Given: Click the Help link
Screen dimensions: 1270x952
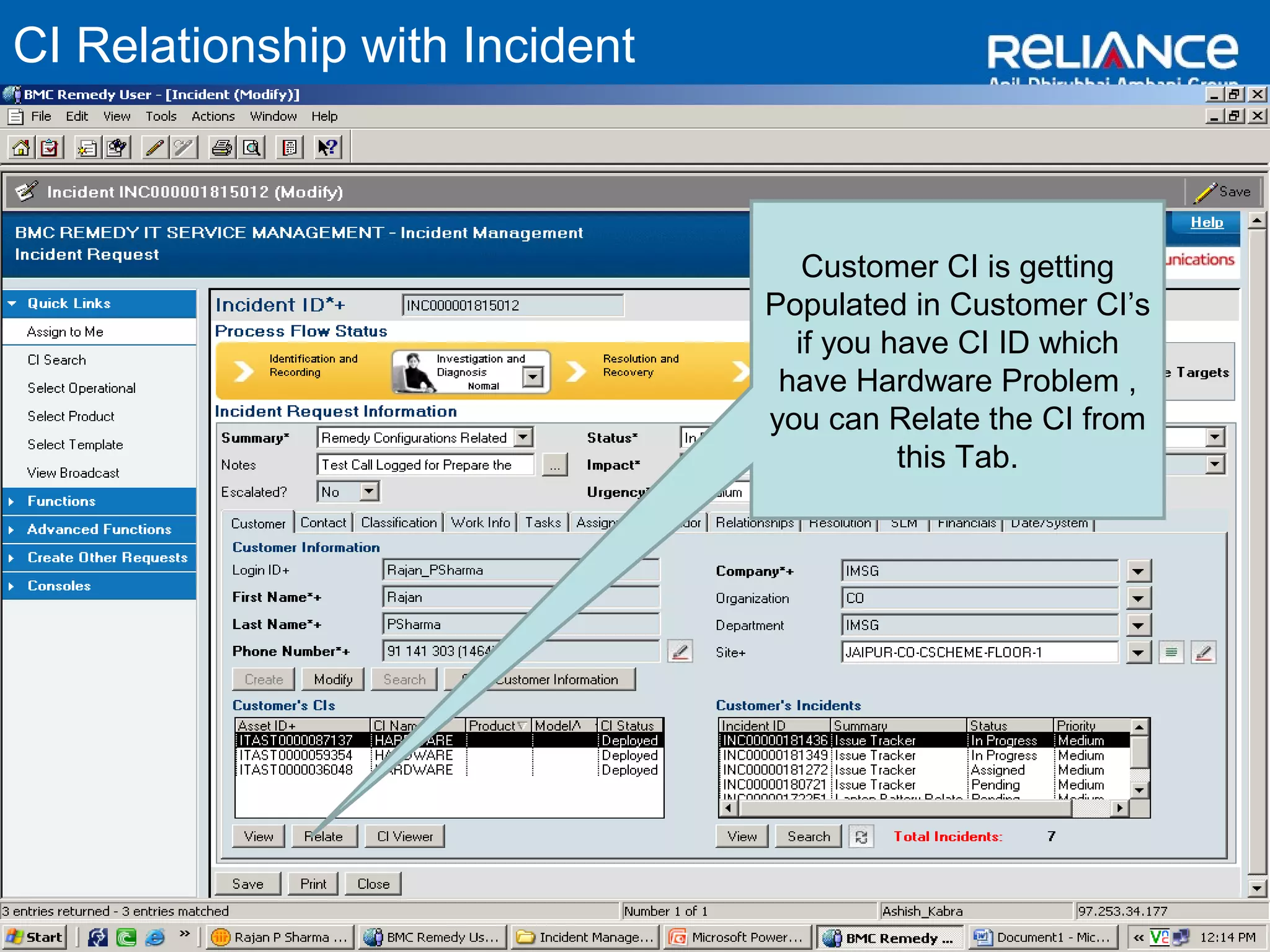Looking at the screenshot, I should pos(1207,223).
